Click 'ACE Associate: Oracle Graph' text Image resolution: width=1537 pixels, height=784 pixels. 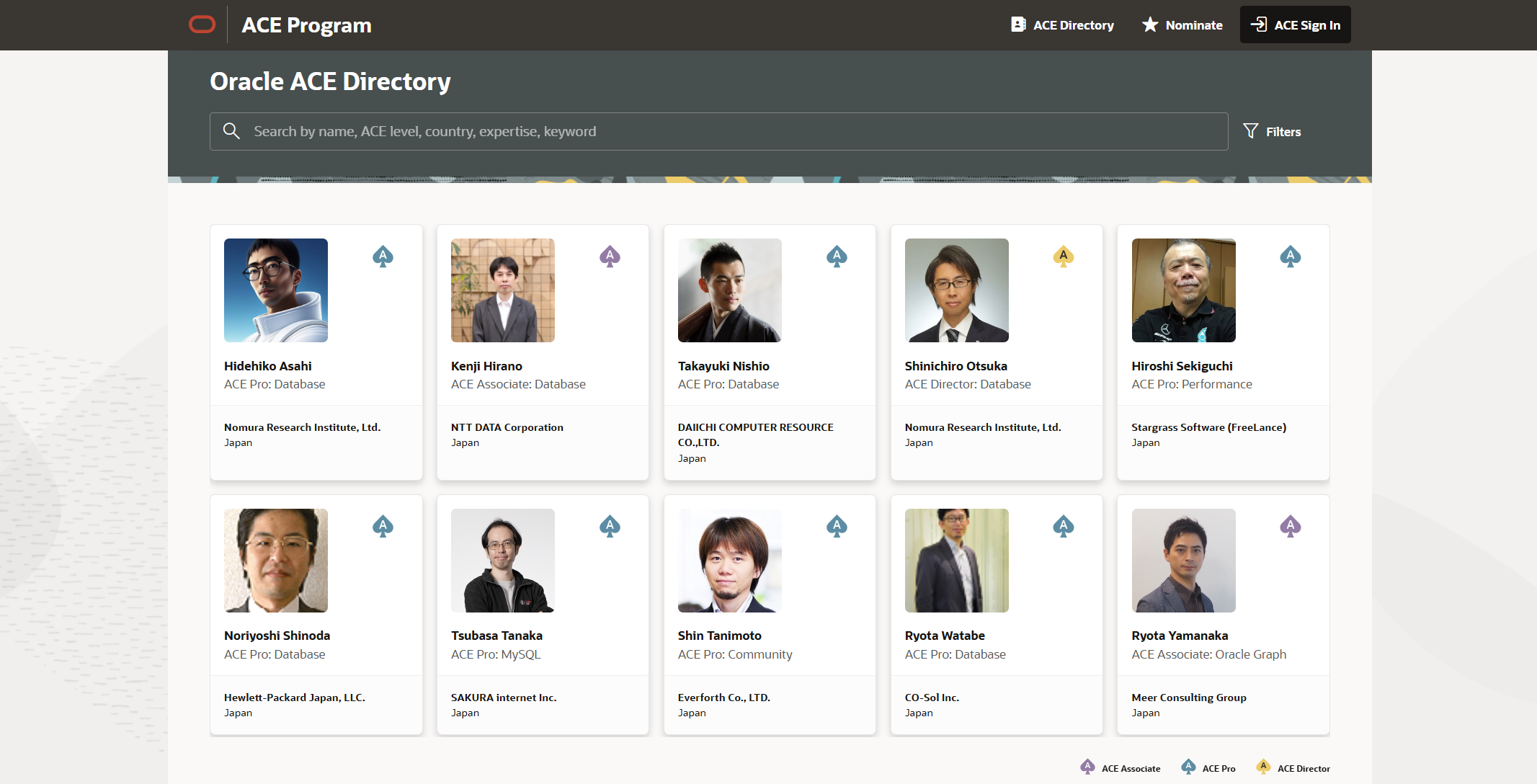tap(1208, 654)
